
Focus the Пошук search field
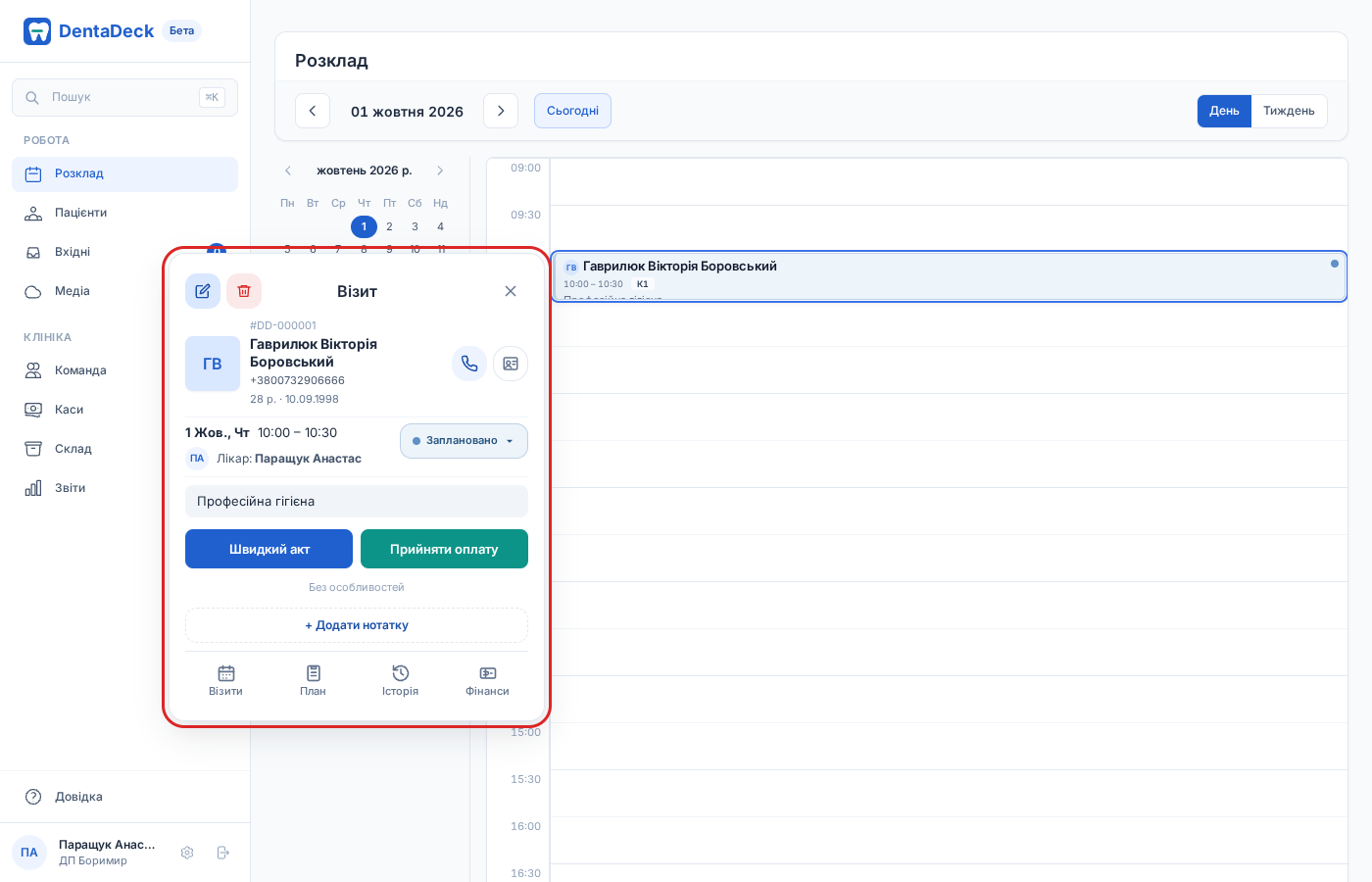coord(124,97)
